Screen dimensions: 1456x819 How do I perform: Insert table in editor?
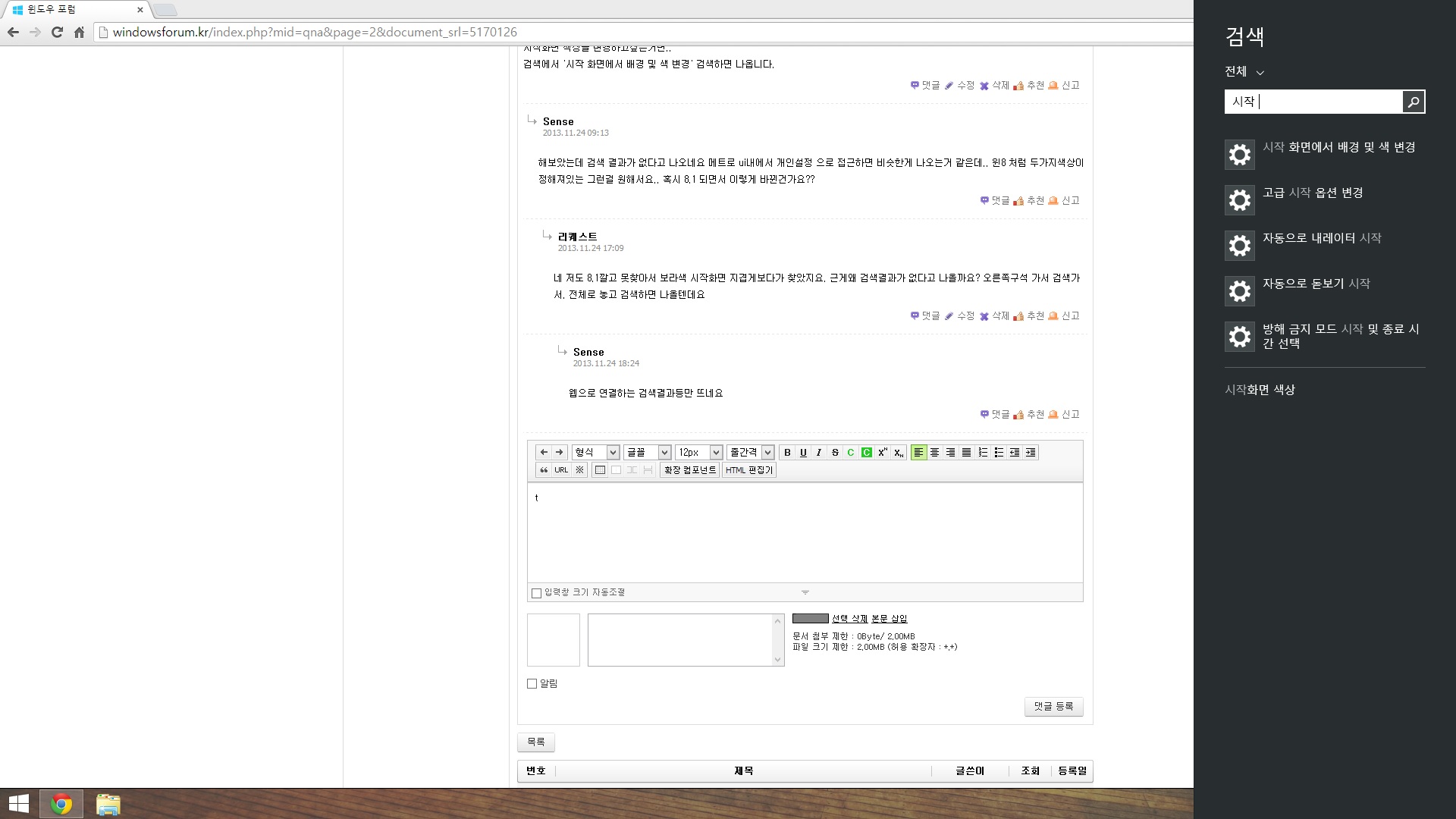600,470
